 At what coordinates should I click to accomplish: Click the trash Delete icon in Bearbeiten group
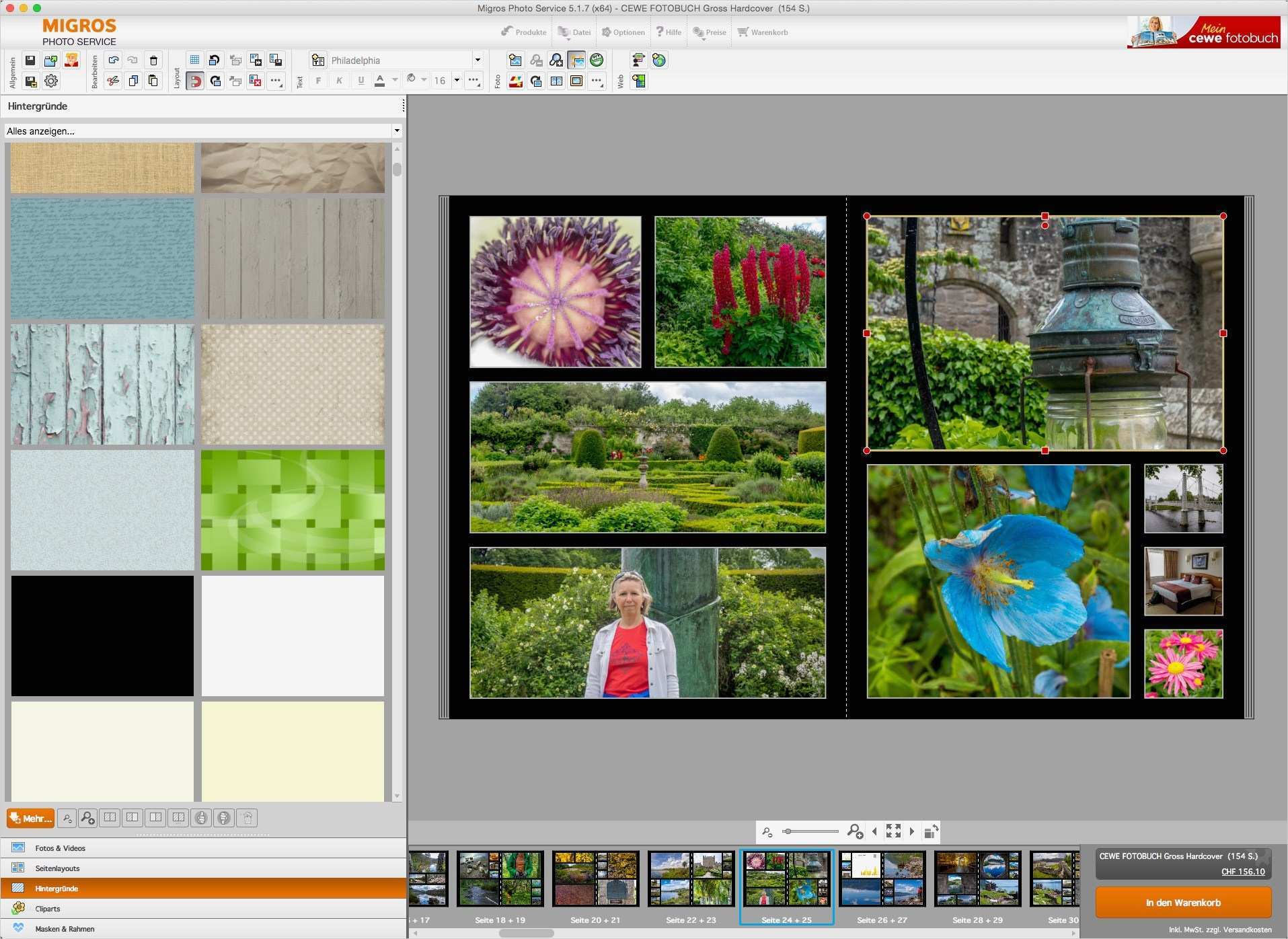154,61
